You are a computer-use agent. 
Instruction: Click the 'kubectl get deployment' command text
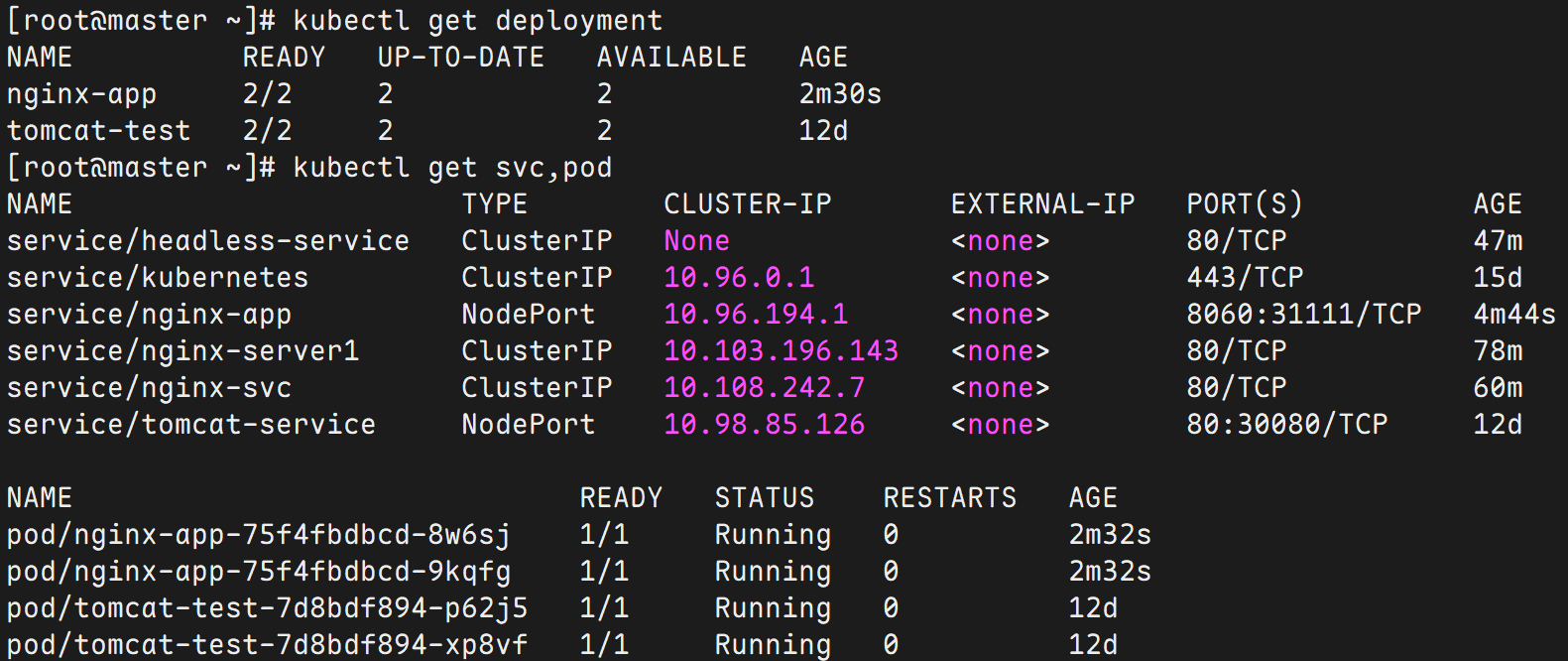(478, 21)
